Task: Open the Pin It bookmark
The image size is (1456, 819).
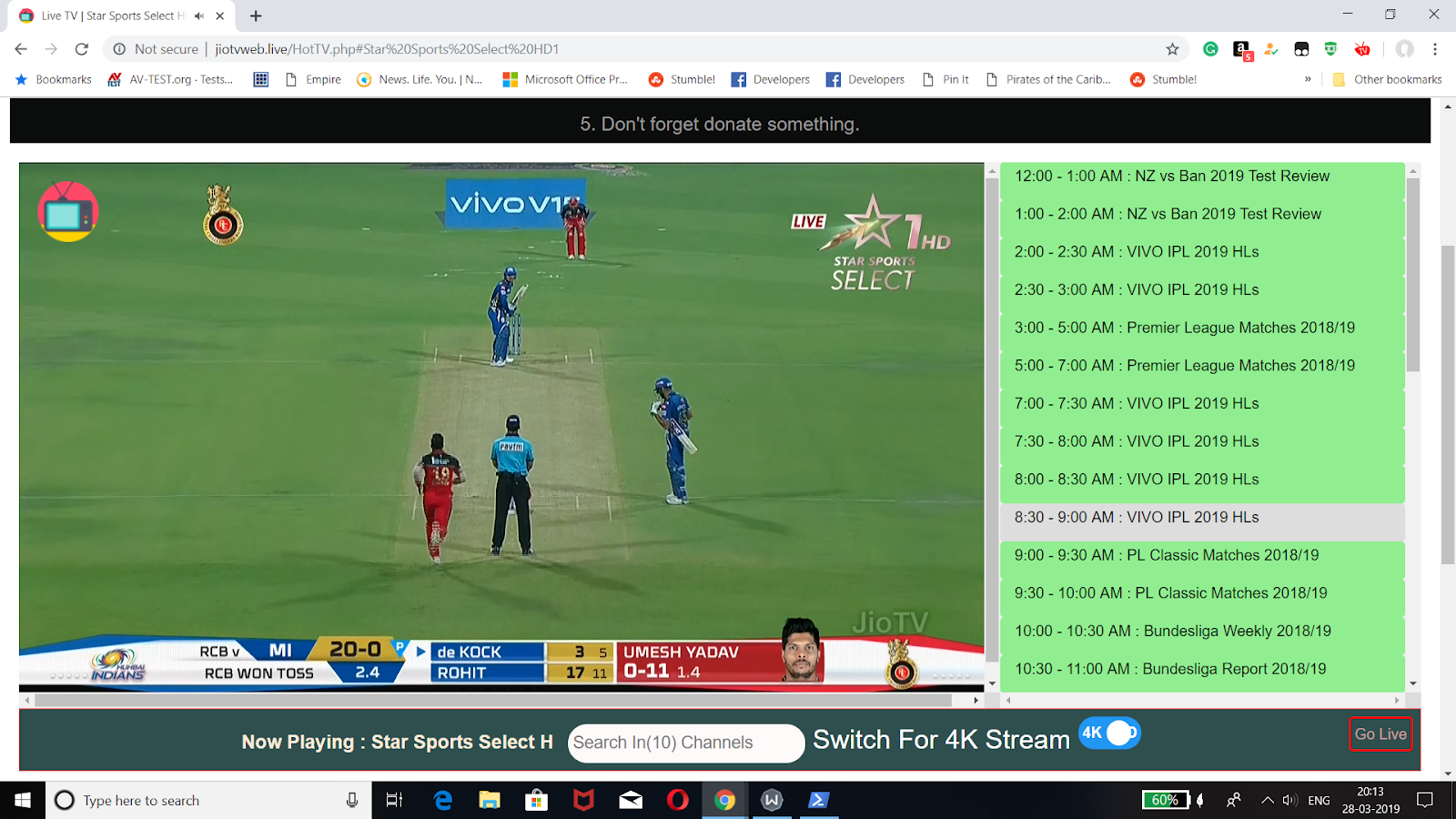Action: [945, 79]
